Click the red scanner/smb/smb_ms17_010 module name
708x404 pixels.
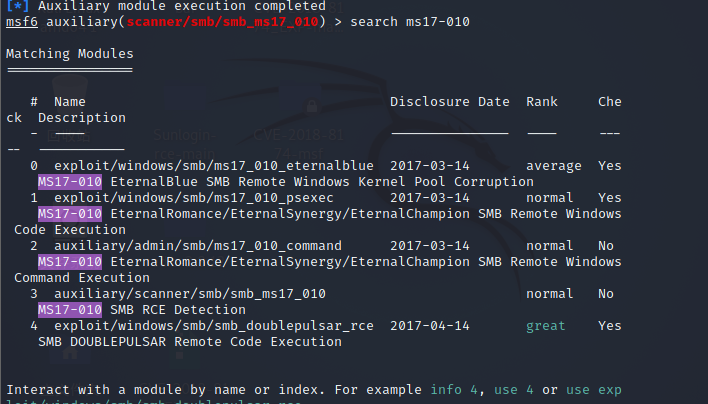point(222,22)
